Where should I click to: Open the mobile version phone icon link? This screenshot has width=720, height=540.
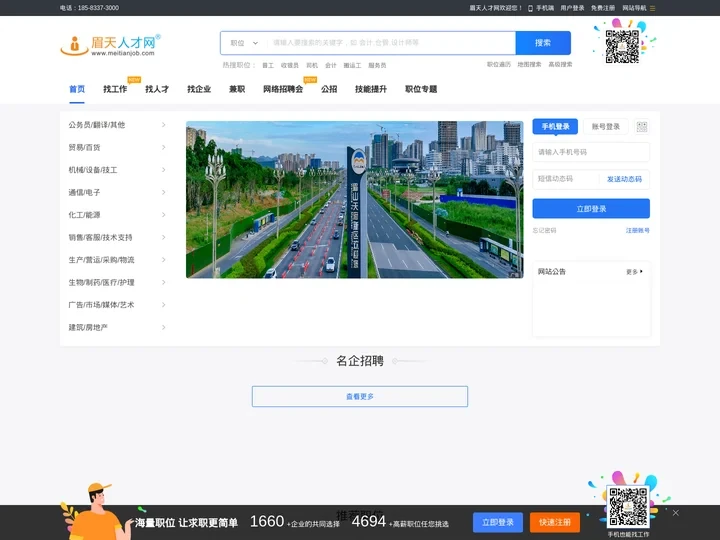click(530, 8)
